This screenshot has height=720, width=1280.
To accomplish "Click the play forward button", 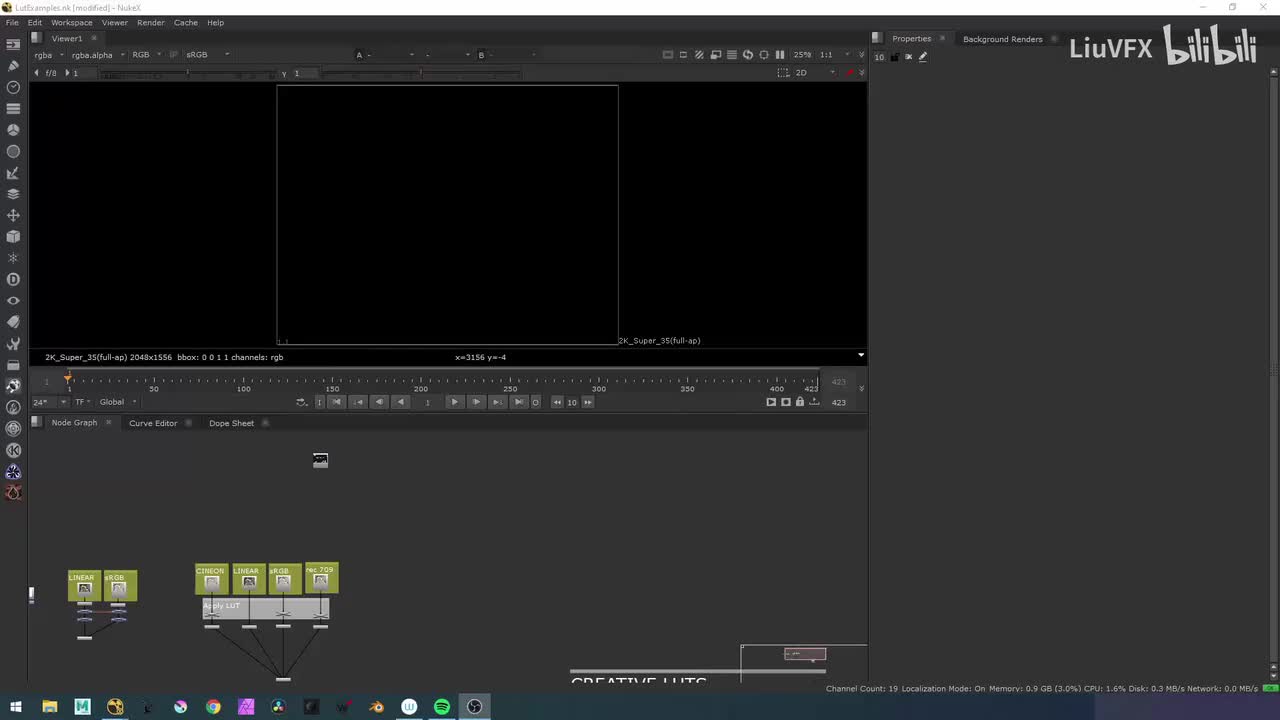I will coord(454,402).
